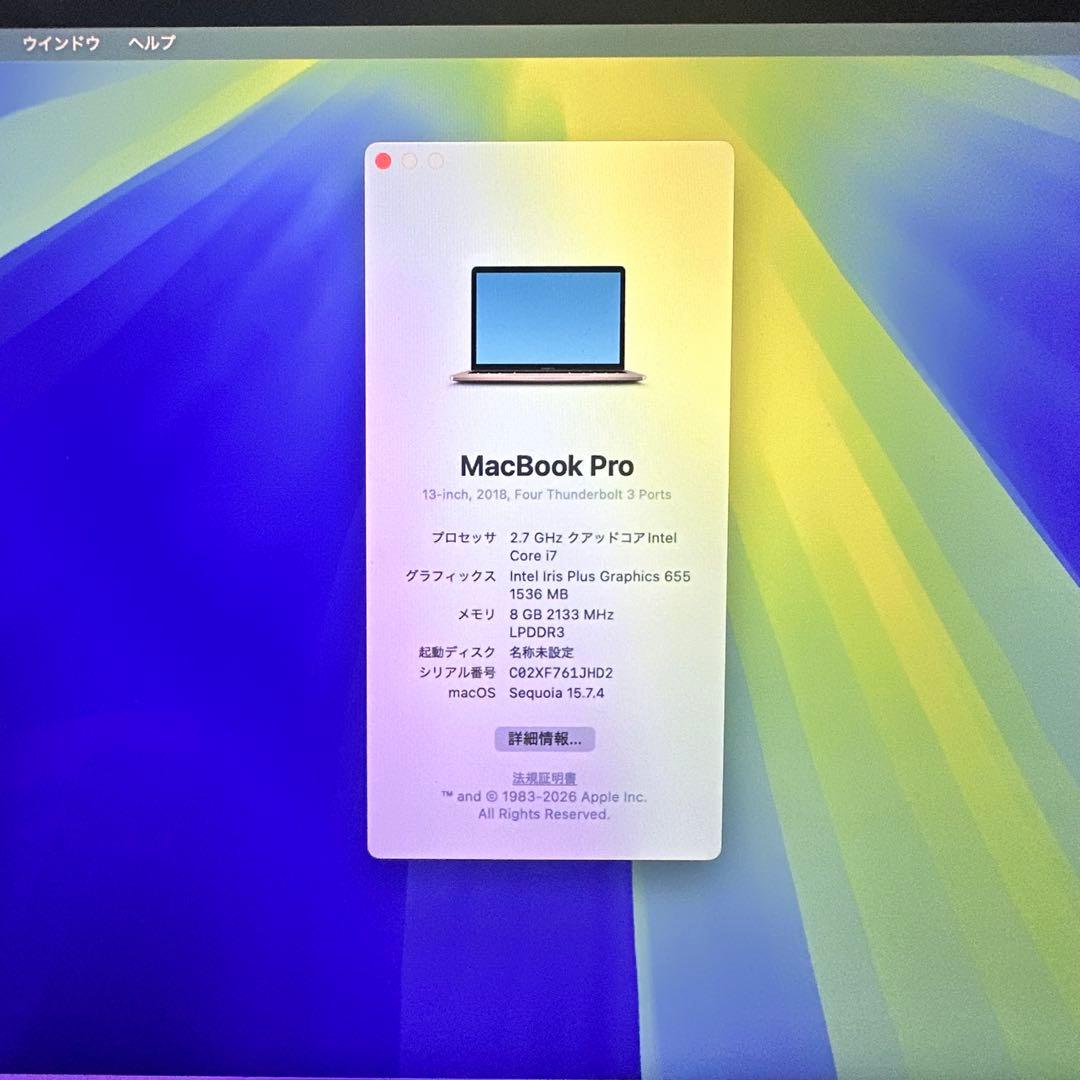The height and width of the screenshot is (1080, 1080).
Task: Click the macOS label
Action: click(472, 693)
